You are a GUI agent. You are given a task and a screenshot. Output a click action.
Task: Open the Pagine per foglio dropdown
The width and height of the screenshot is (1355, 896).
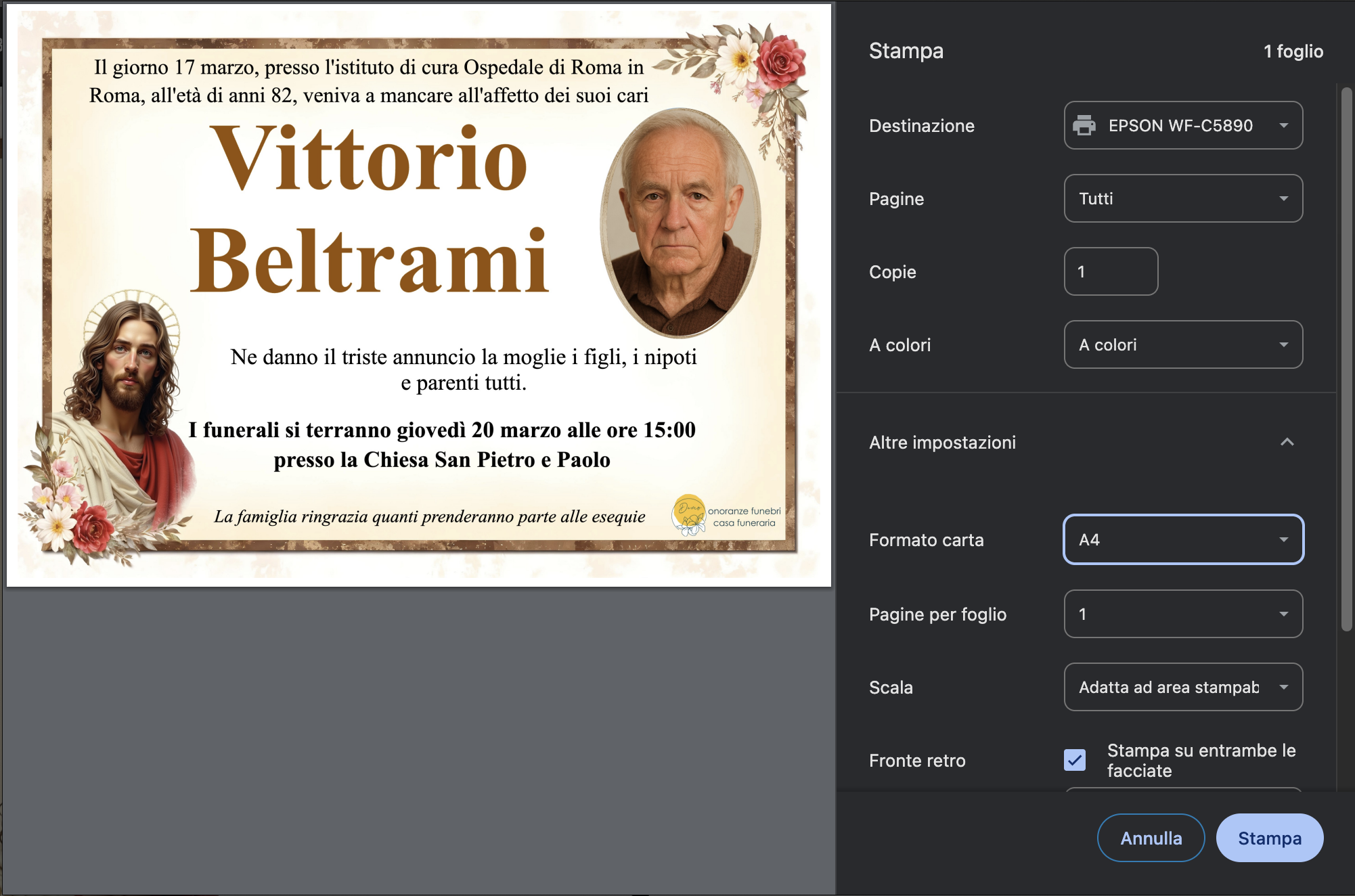pos(1182,614)
